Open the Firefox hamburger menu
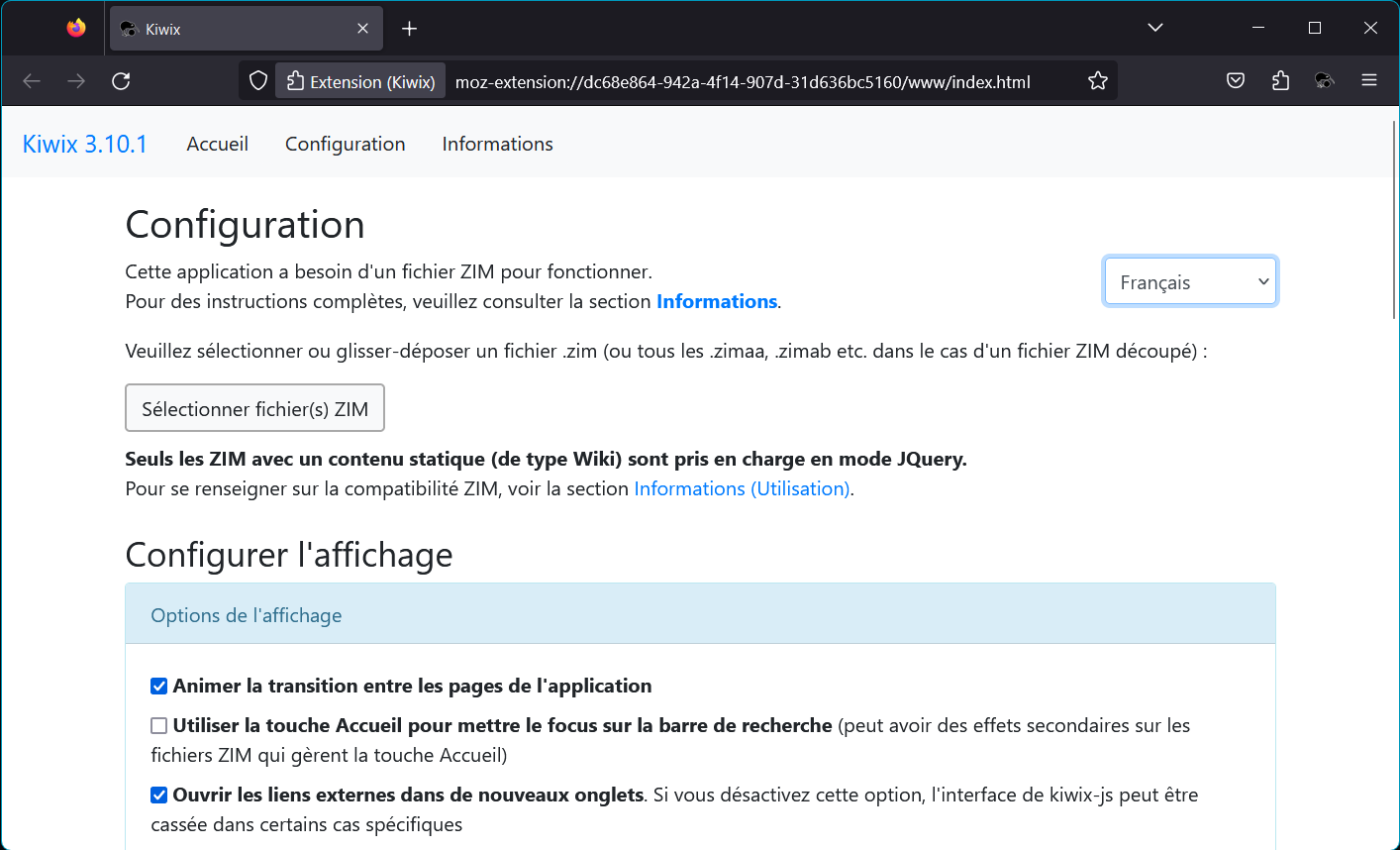This screenshot has width=1400, height=850. point(1369,80)
